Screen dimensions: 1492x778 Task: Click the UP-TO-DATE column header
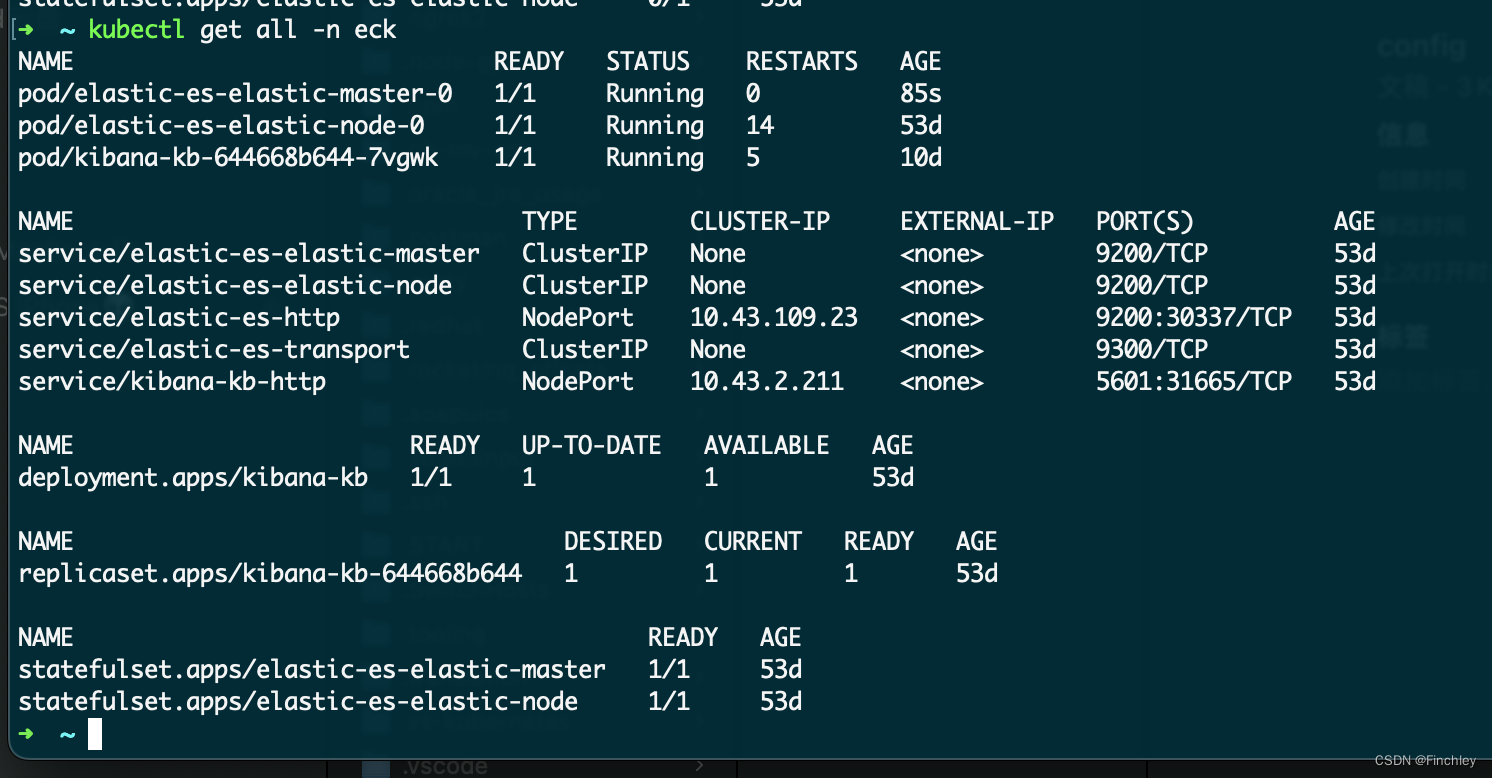point(592,446)
